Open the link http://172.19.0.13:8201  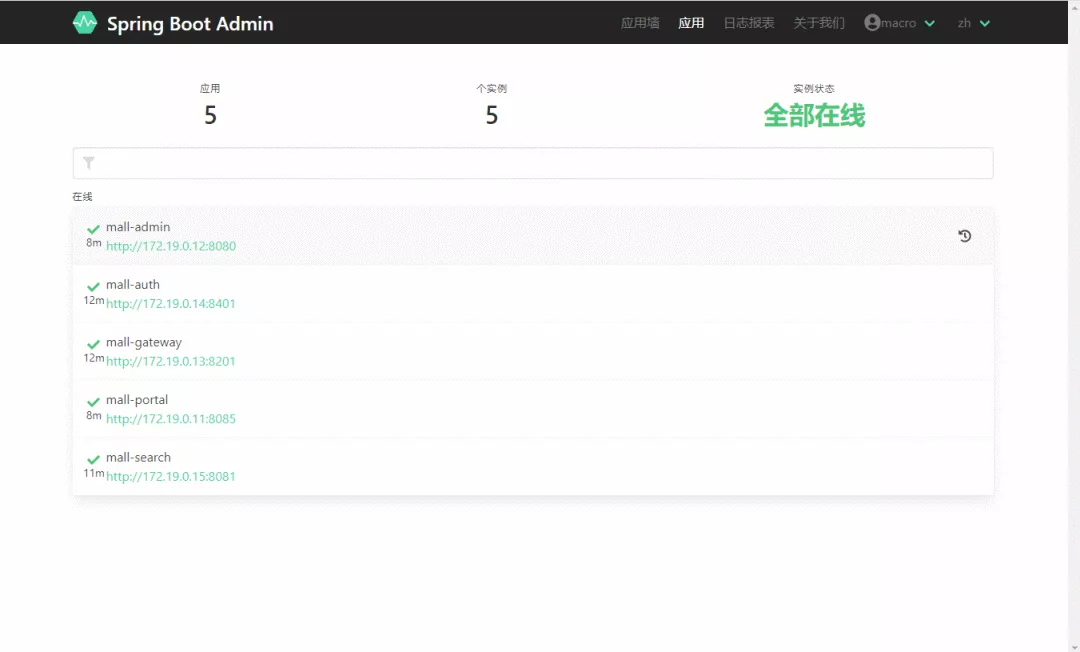[171, 361]
